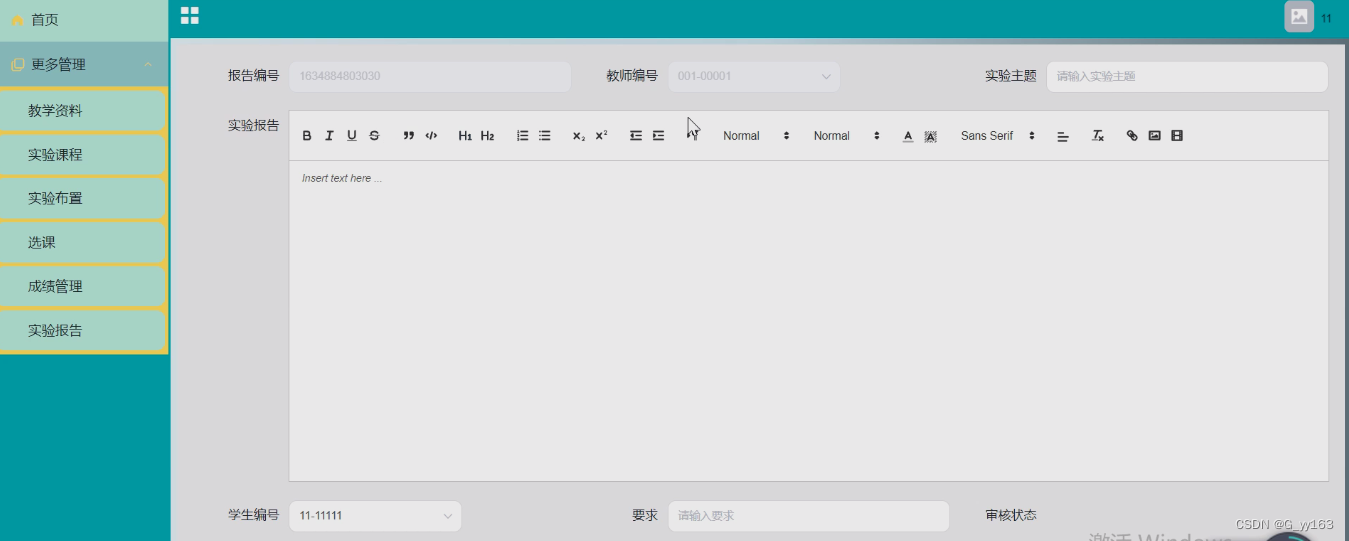Click into the rich text editor body
The width and height of the screenshot is (1349, 541).
(x=808, y=320)
